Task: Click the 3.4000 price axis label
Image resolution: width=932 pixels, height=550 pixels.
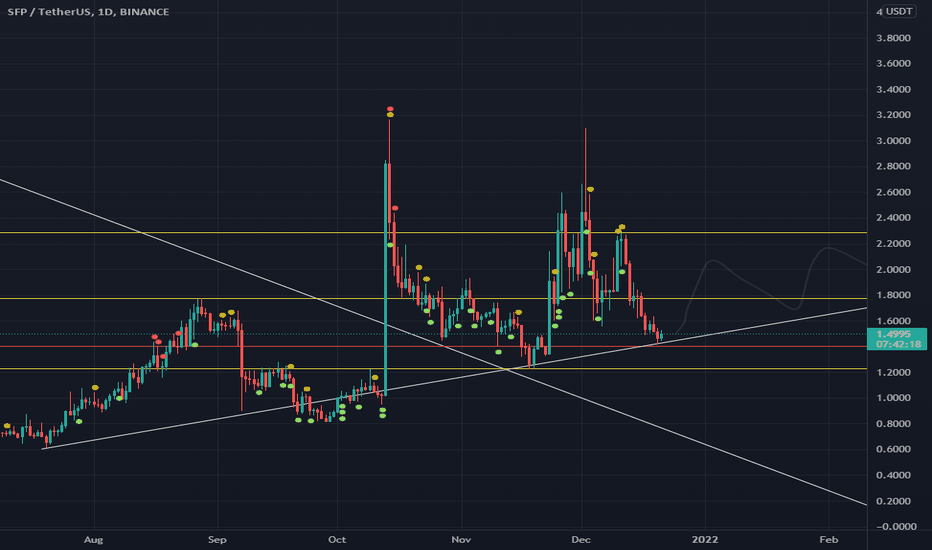Action: pyautogui.click(x=893, y=90)
